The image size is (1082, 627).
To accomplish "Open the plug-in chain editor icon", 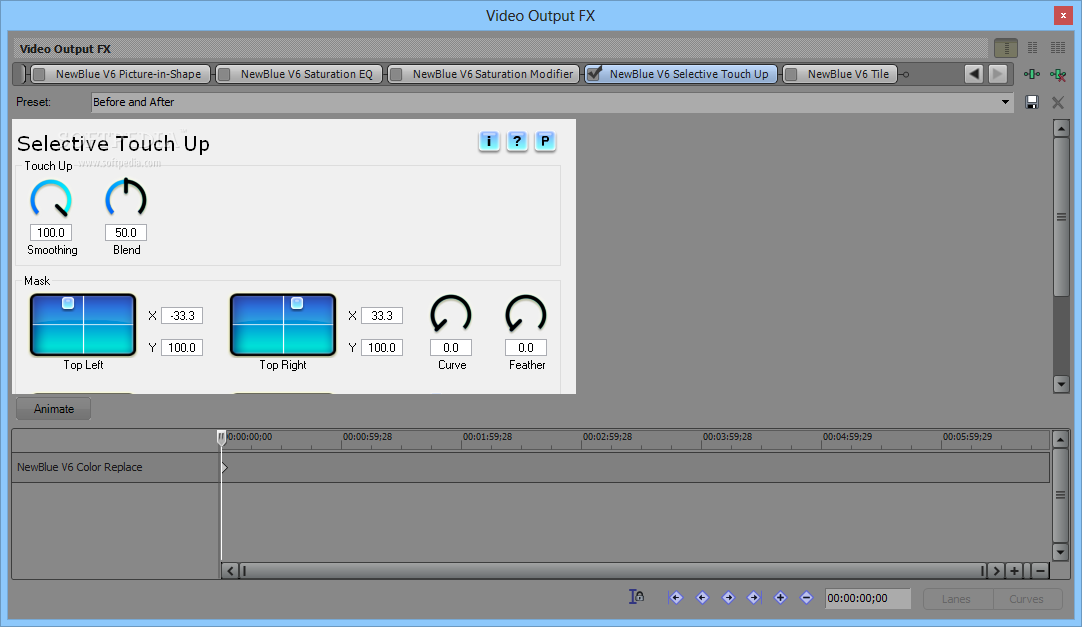I will pyautogui.click(x=1032, y=74).
